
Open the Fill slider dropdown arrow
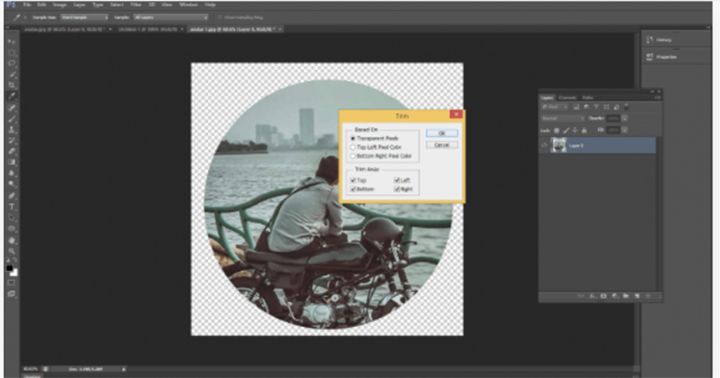tap(624, 130)
